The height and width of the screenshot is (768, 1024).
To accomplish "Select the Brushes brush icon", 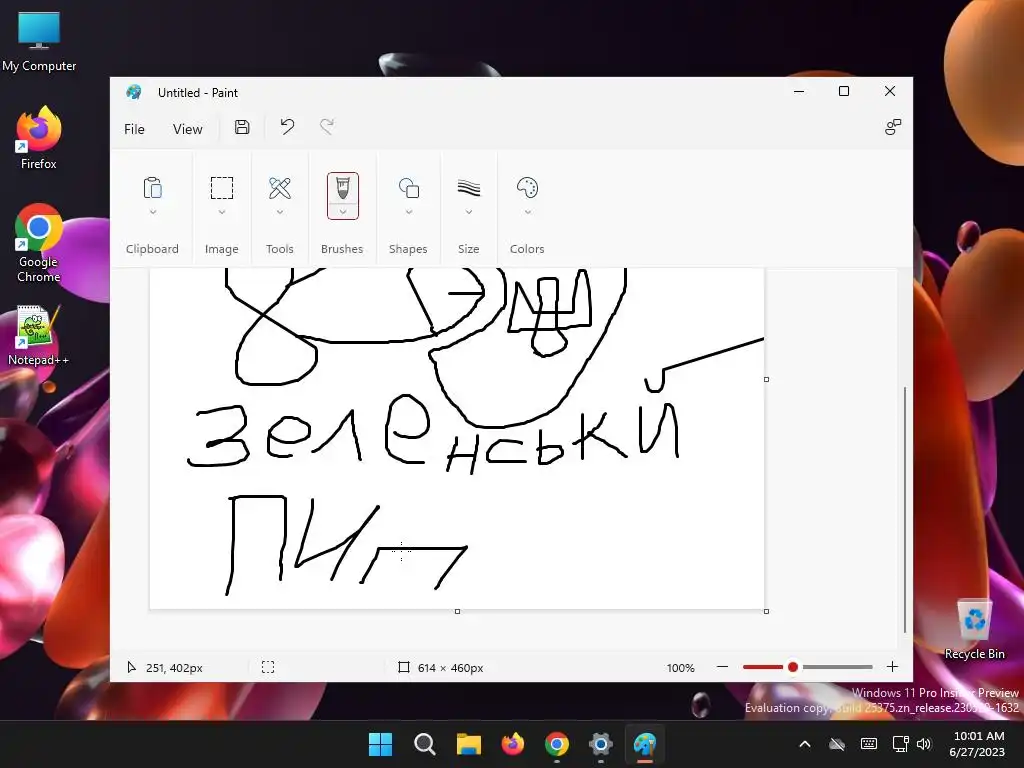I will coord(343,188).
